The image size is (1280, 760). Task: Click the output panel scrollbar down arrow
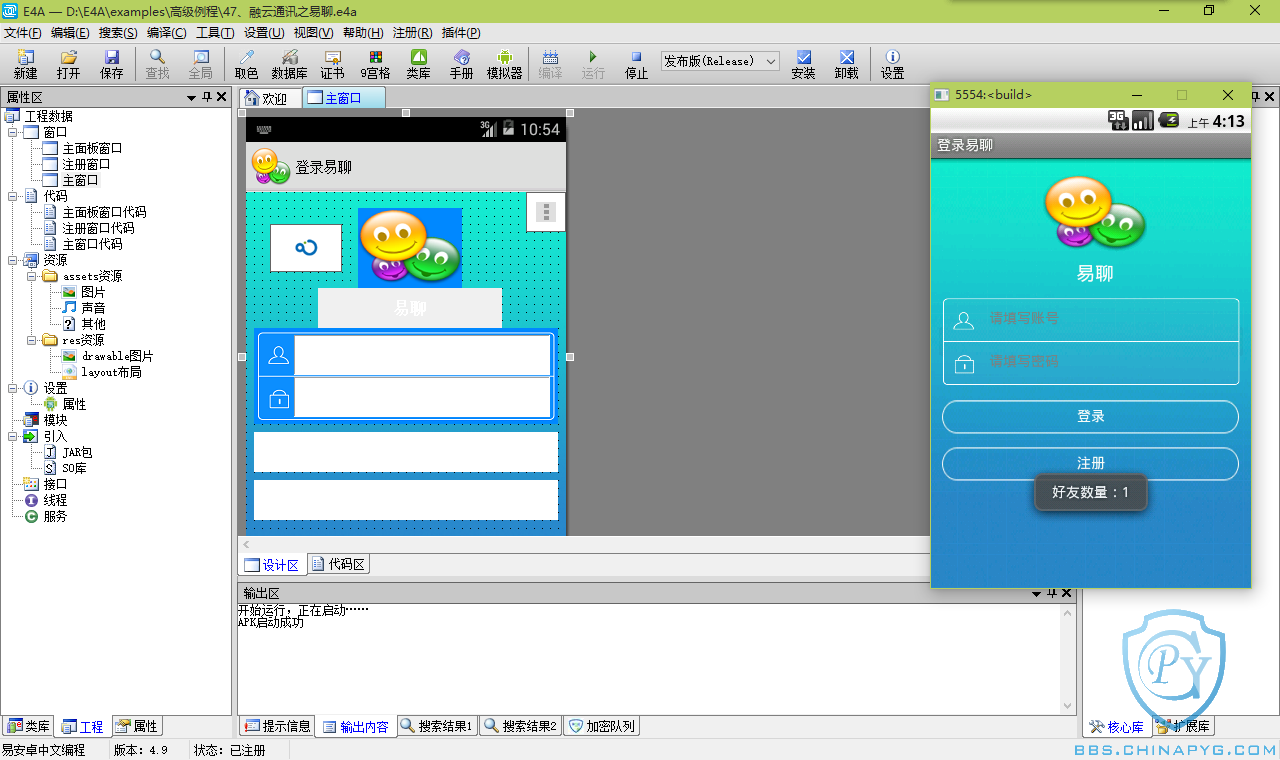point(1068,706)
